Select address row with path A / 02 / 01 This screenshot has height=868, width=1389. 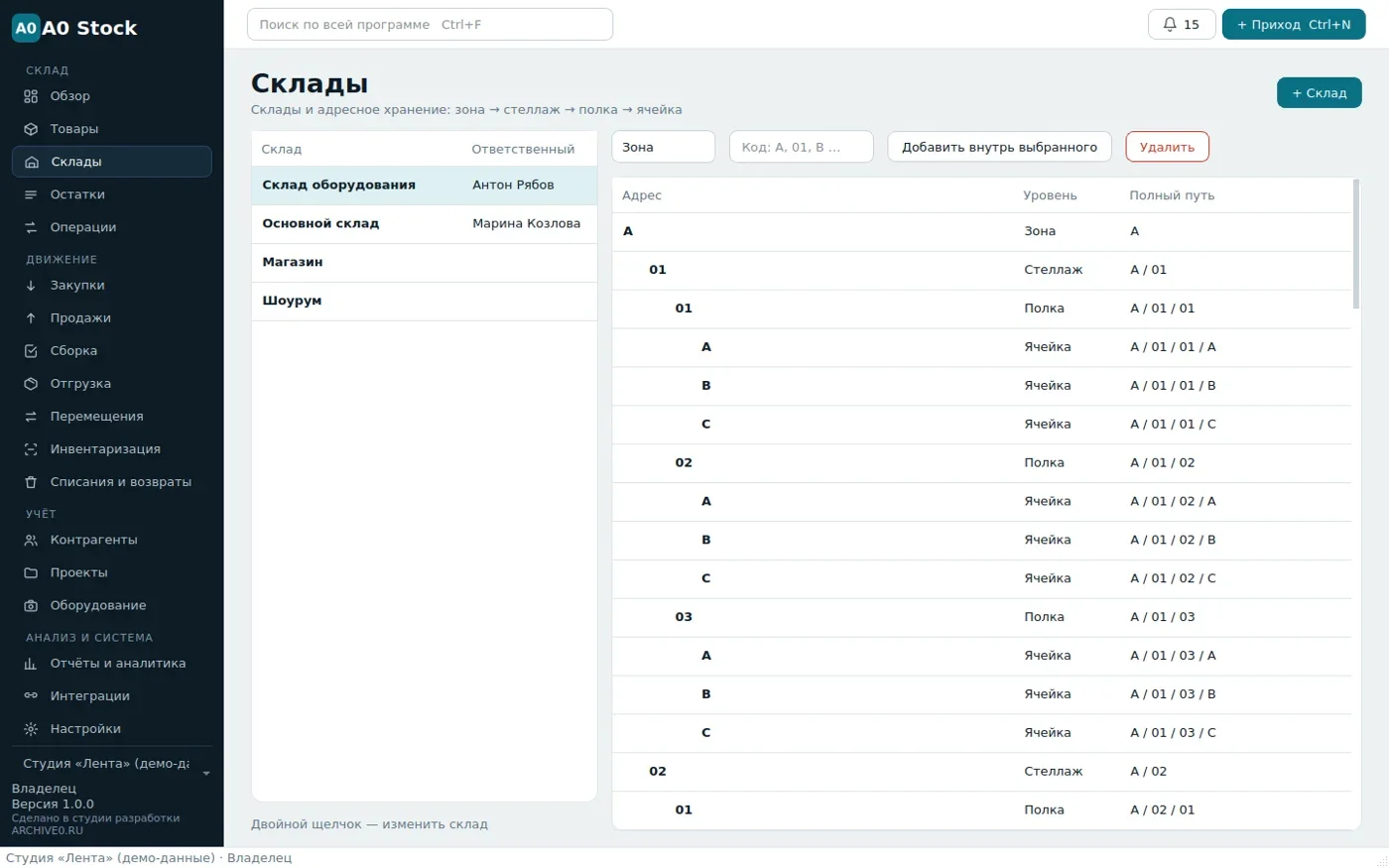click(981, 810)
